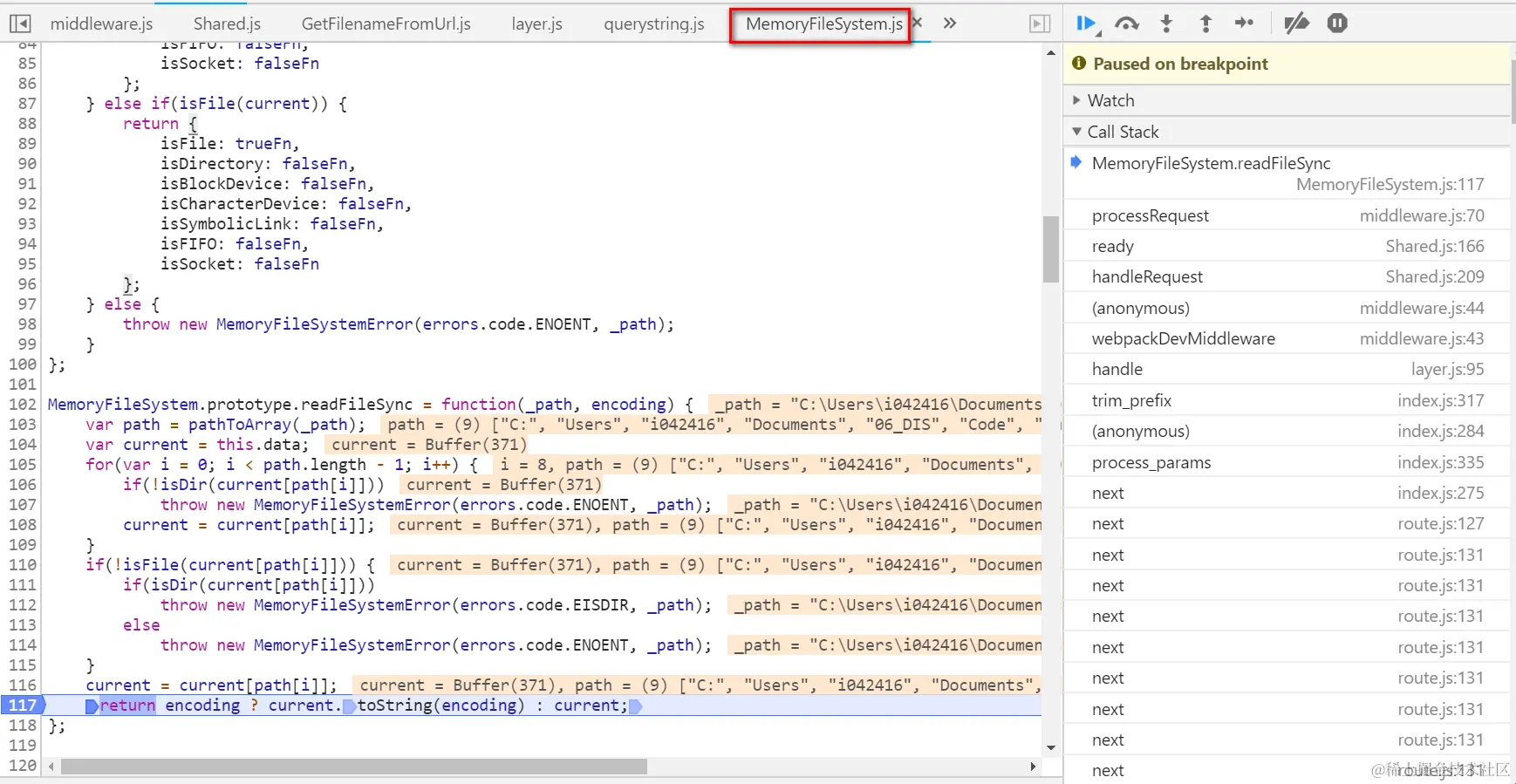The height and width of the screenshot is (784, 1516).
Task: Click the editor scroll-up arrow
Action: 1051,53
